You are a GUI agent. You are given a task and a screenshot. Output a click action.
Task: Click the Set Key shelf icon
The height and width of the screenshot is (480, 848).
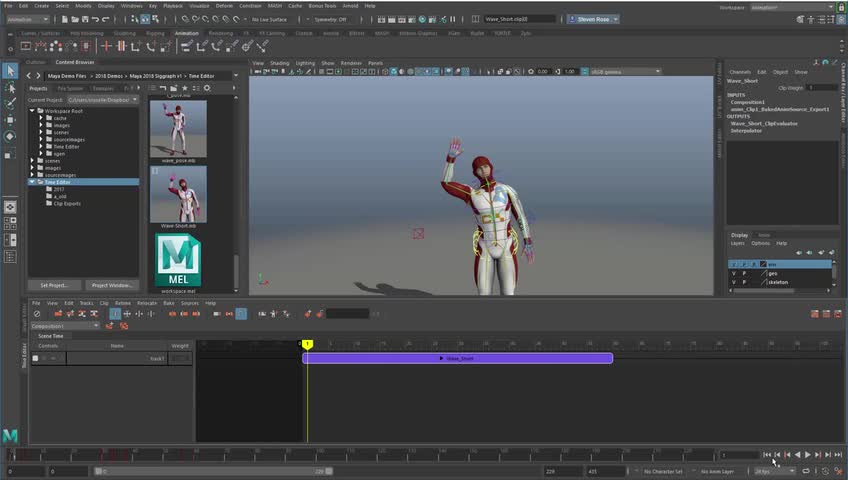106,46
